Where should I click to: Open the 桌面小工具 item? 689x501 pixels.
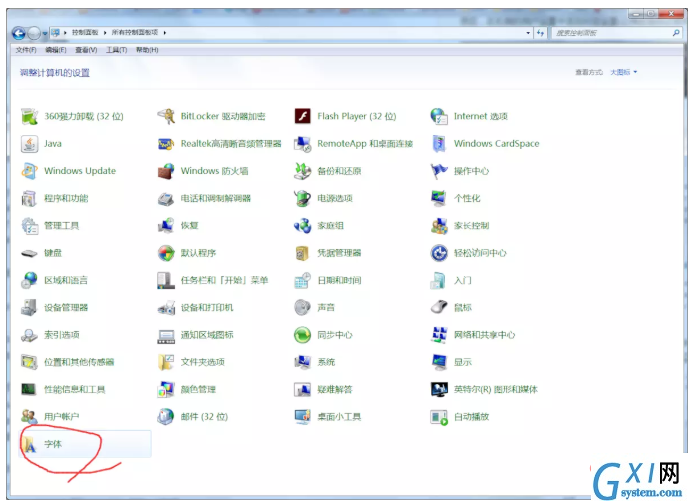[x=328, y=417]
